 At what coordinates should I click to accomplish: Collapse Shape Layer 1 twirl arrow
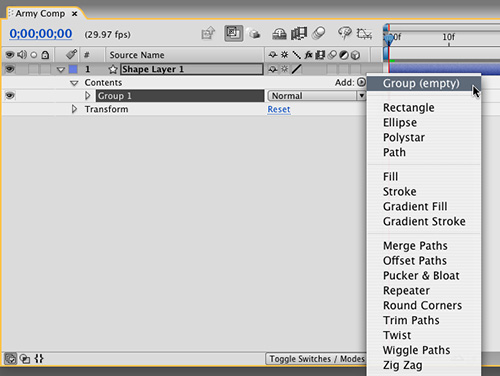[x=61, y=69]
